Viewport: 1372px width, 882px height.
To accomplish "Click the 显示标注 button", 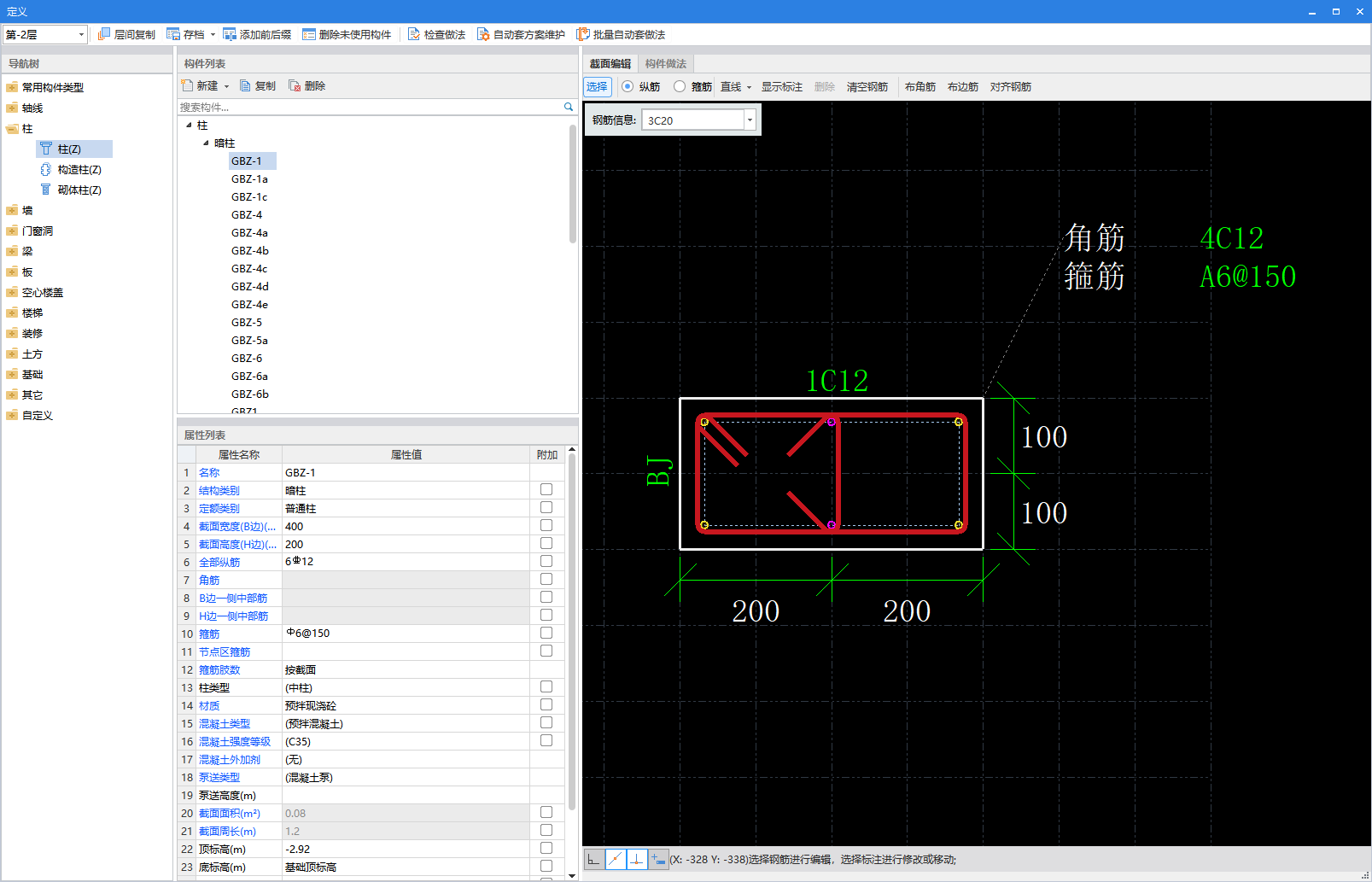I will [x=782, y=87].
